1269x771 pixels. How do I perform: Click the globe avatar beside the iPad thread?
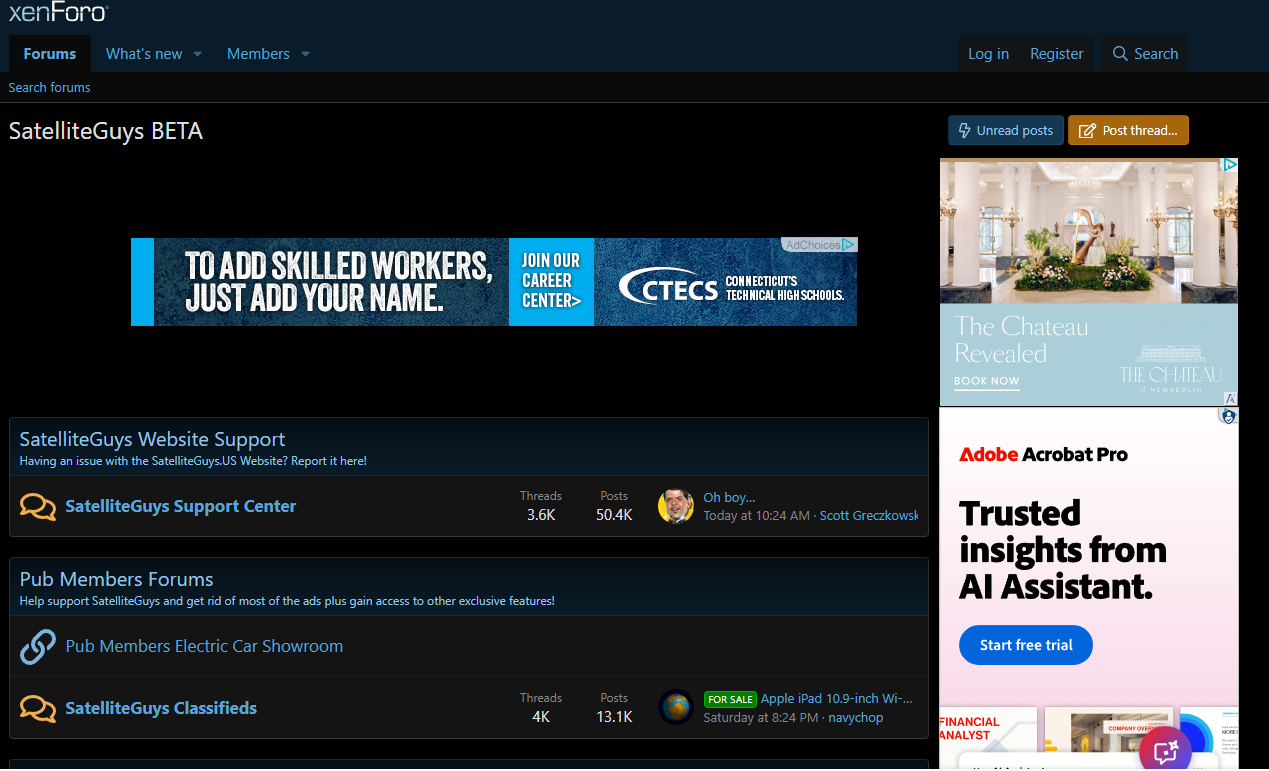pyautogui.click(x=676, y=708)
